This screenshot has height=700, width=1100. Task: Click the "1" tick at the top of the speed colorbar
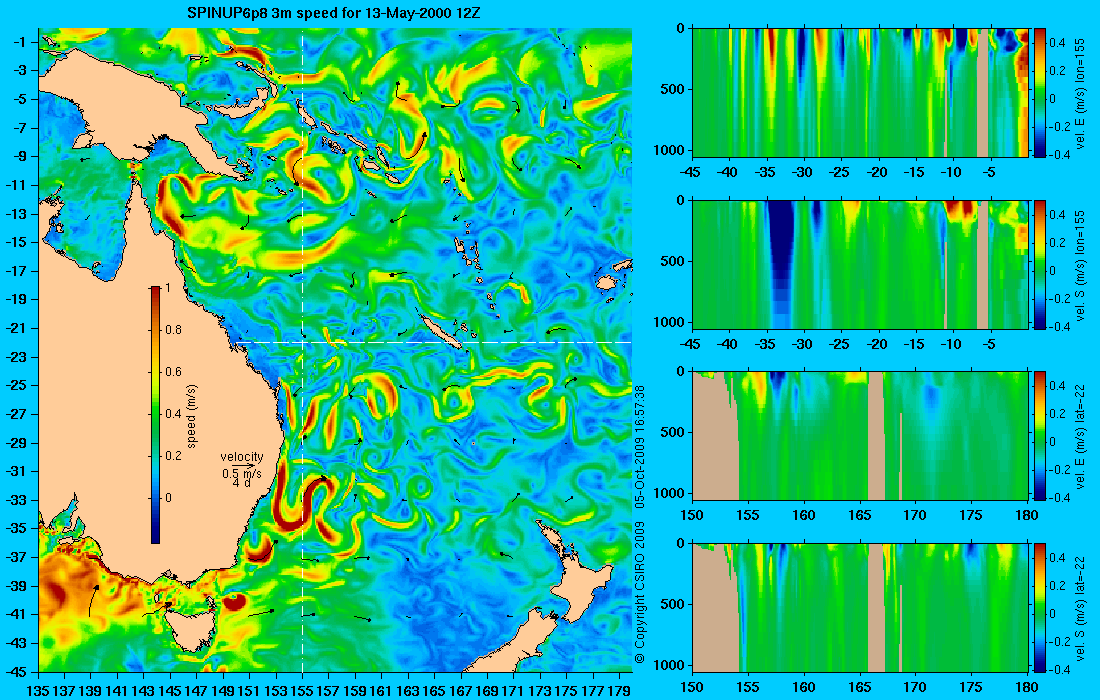(168, 288)
